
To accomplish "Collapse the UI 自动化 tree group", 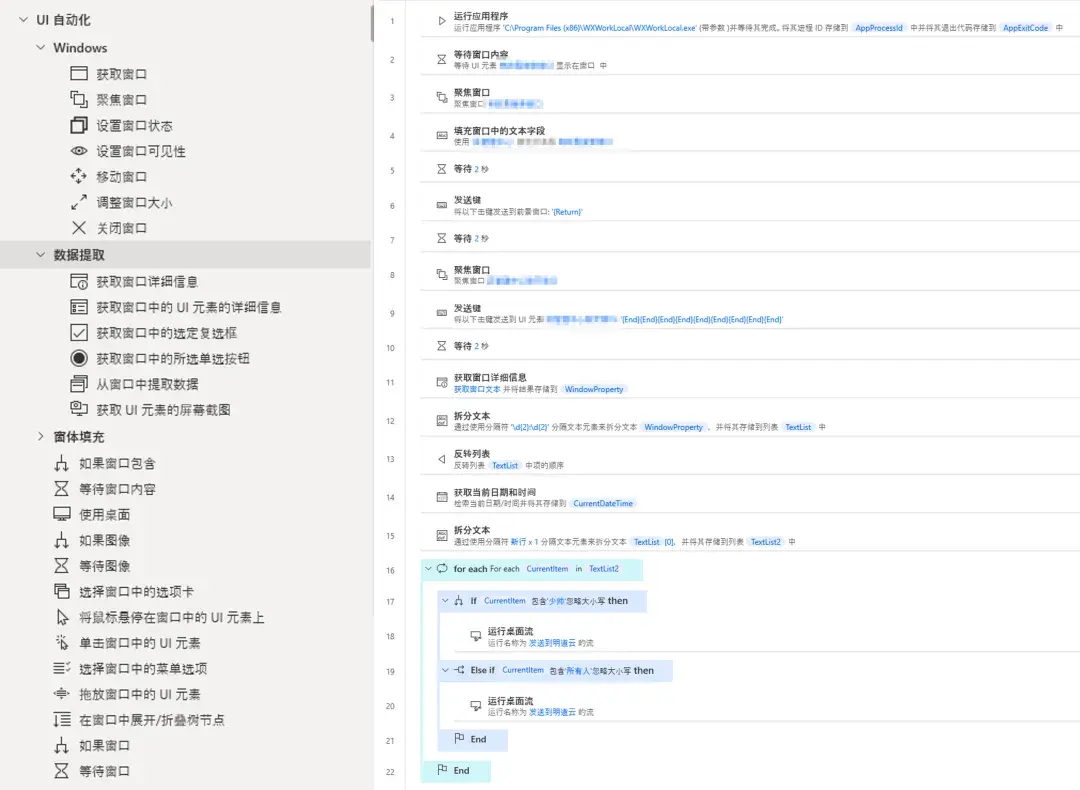I will click(x=23, y=20).
